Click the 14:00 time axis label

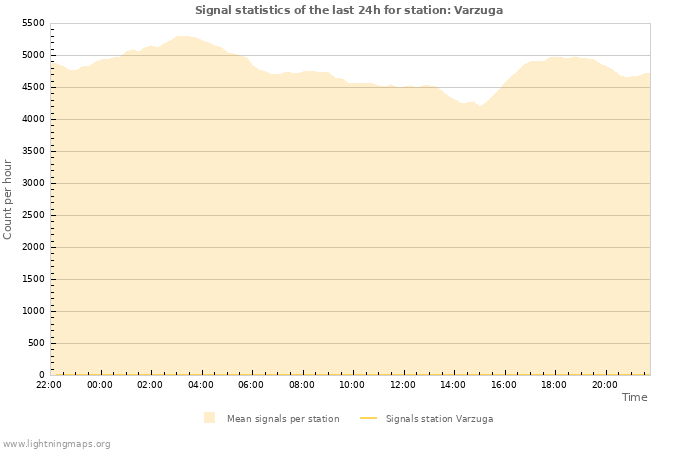(x=453, y=384)
